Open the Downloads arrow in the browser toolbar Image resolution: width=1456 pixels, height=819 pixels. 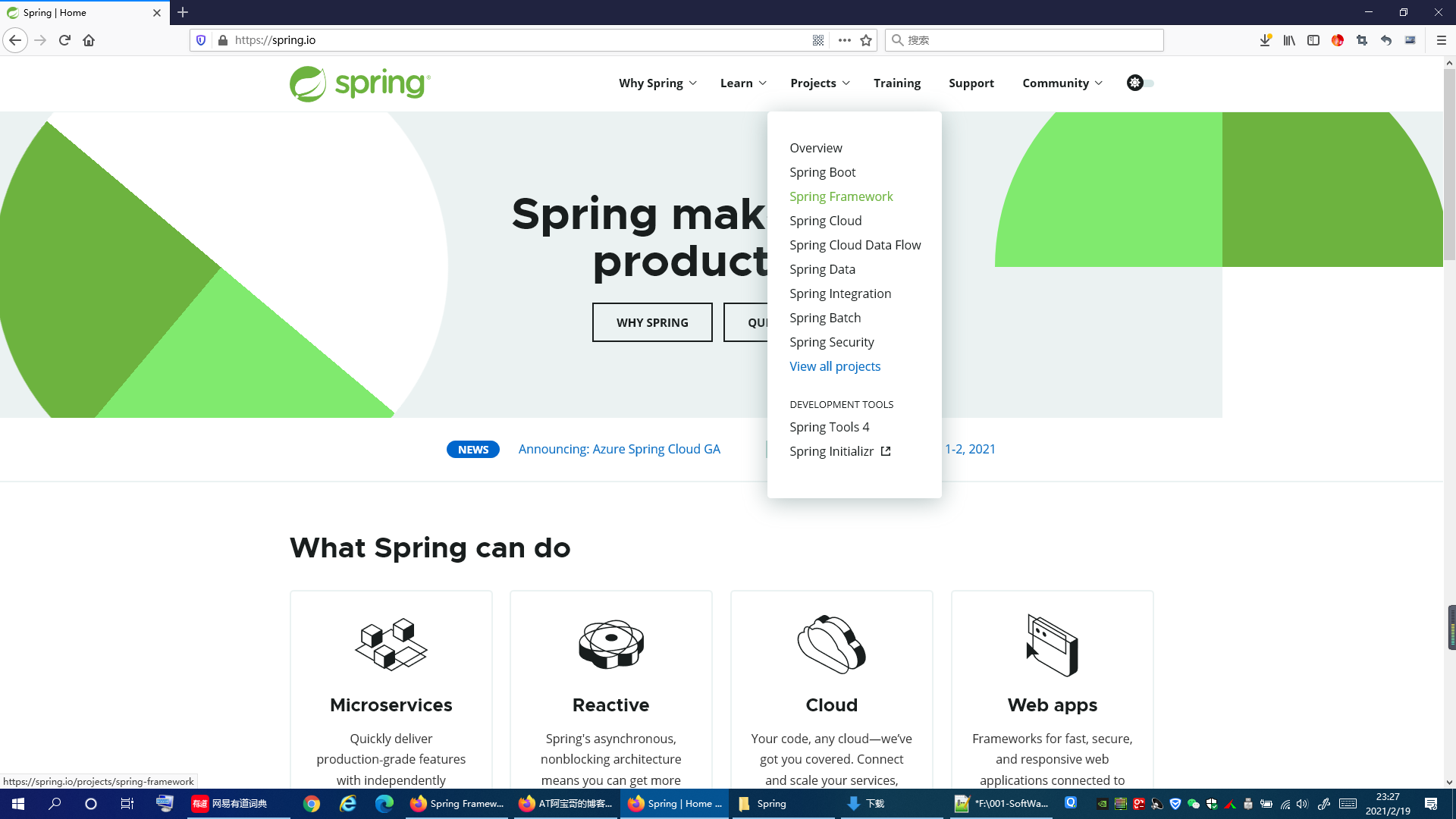(1264, 39)
